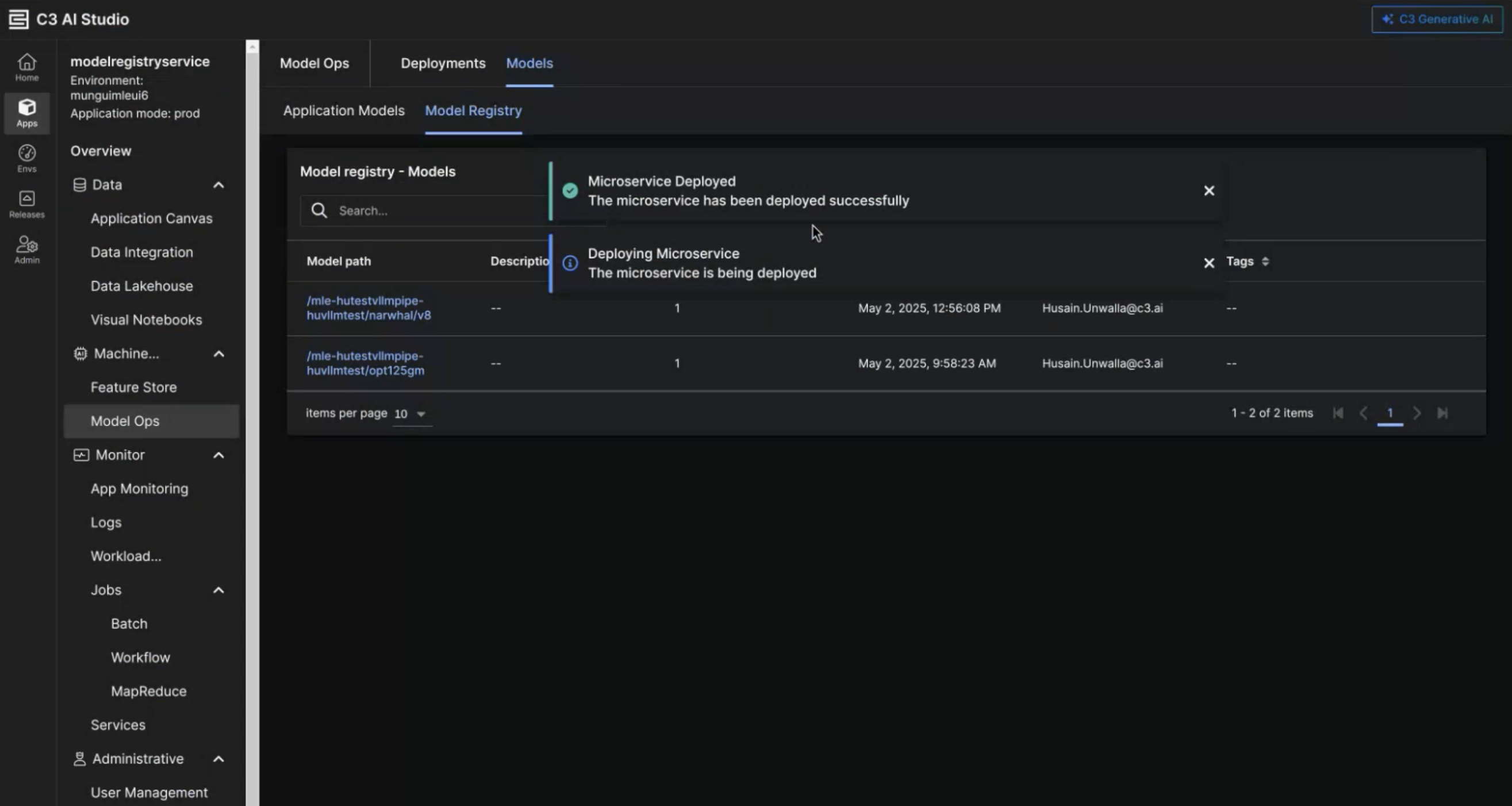Open Feature Store in sidebar
Image resolution: width=1512 pixels, height=806 pixels.
pyautogui.click(x=133, y=387)
